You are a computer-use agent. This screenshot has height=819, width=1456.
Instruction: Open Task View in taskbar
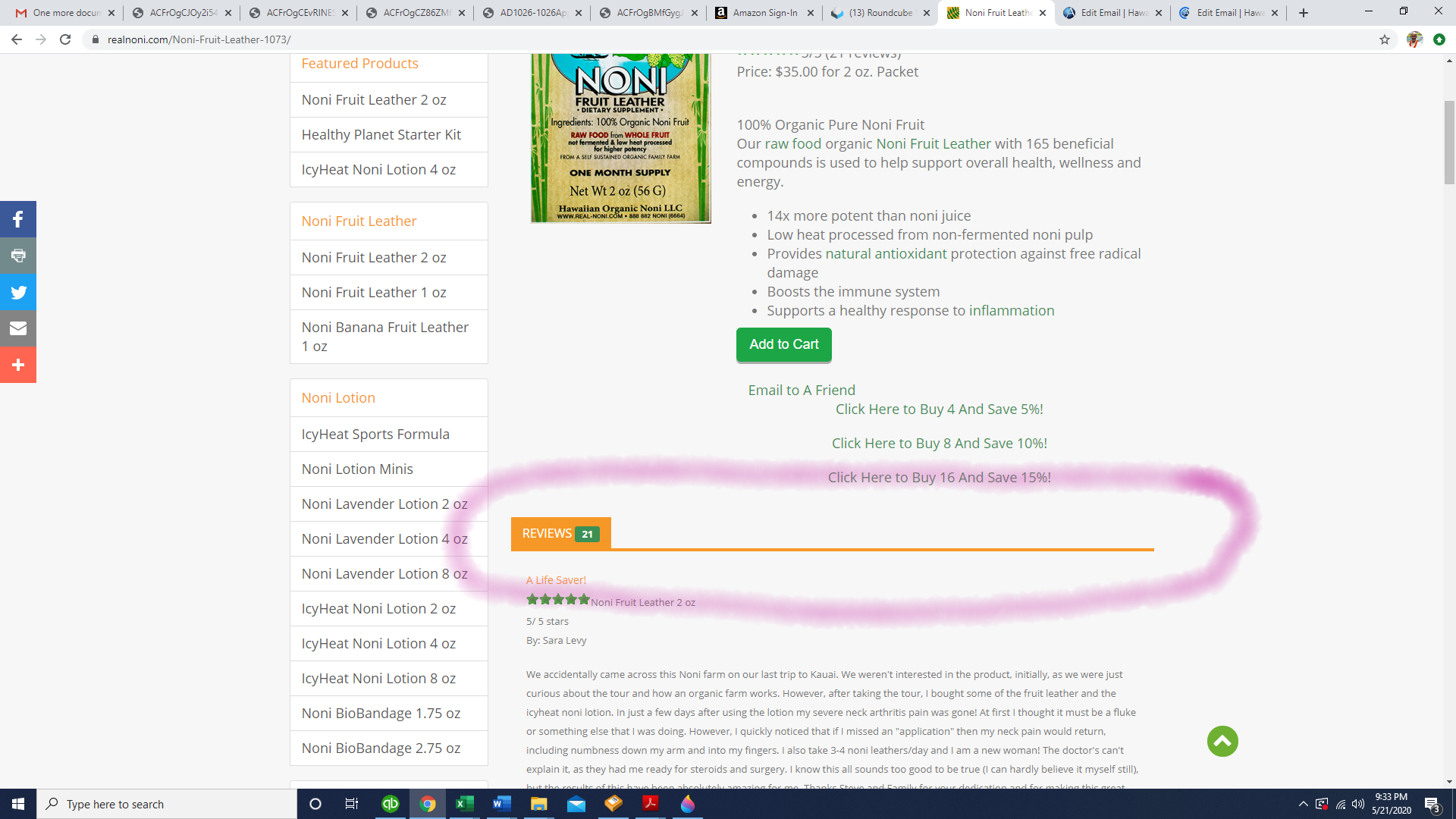(x=351, y=804)
